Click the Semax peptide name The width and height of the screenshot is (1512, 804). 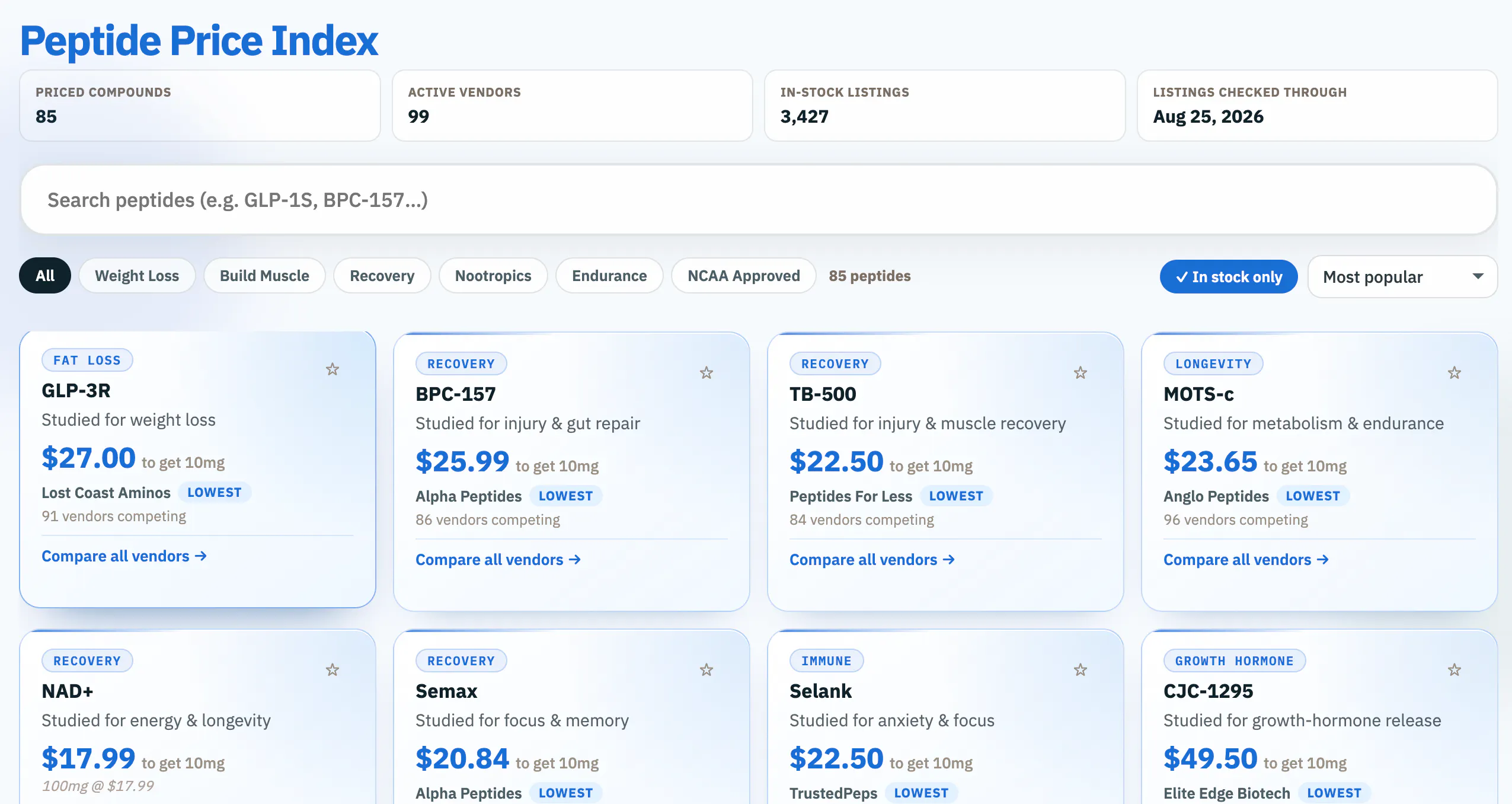point(446,691)
